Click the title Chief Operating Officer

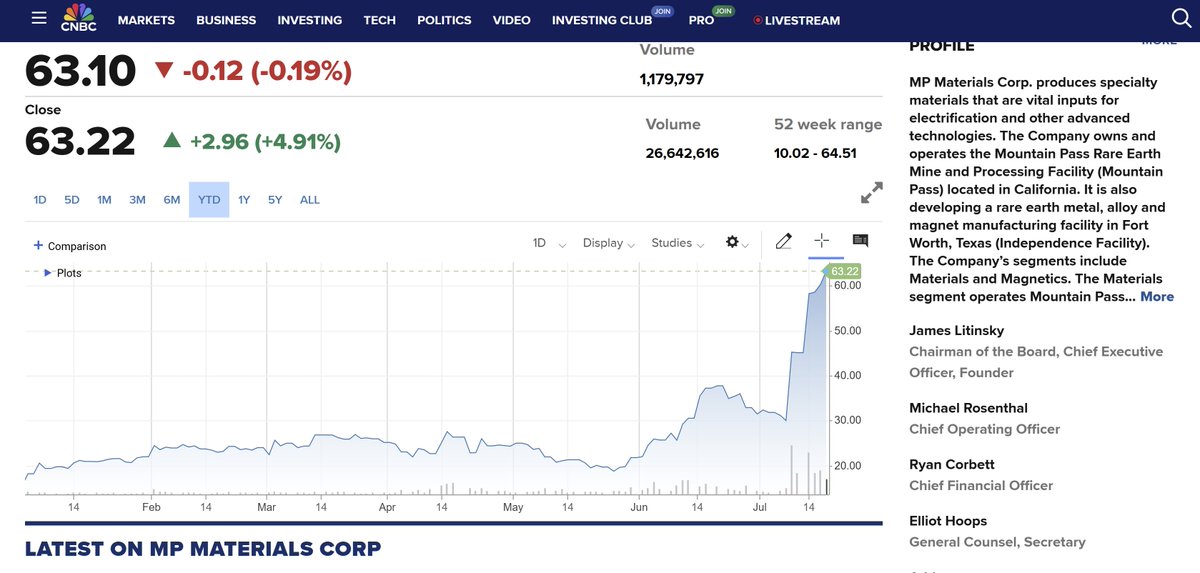tap(985, 429)
